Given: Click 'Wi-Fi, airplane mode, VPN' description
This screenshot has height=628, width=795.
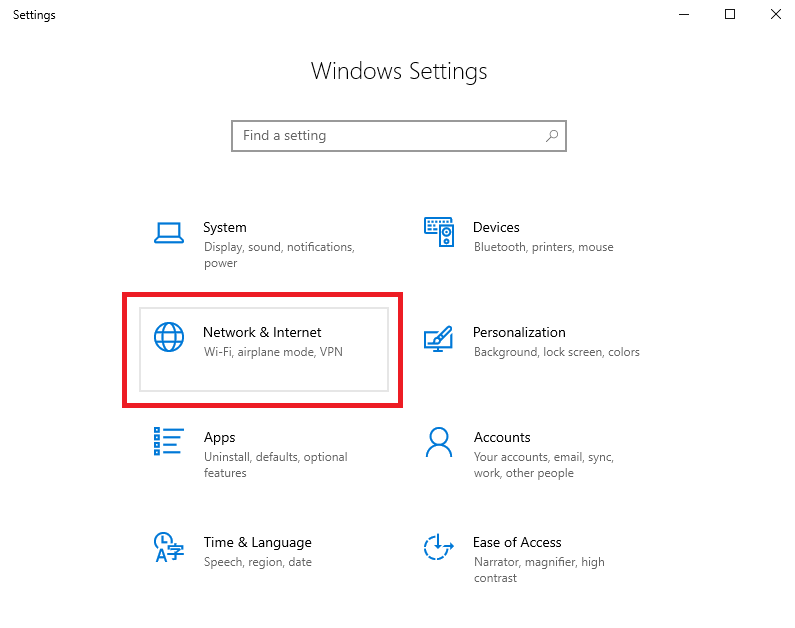Looking at the screenshot, I should coord(273,352).
